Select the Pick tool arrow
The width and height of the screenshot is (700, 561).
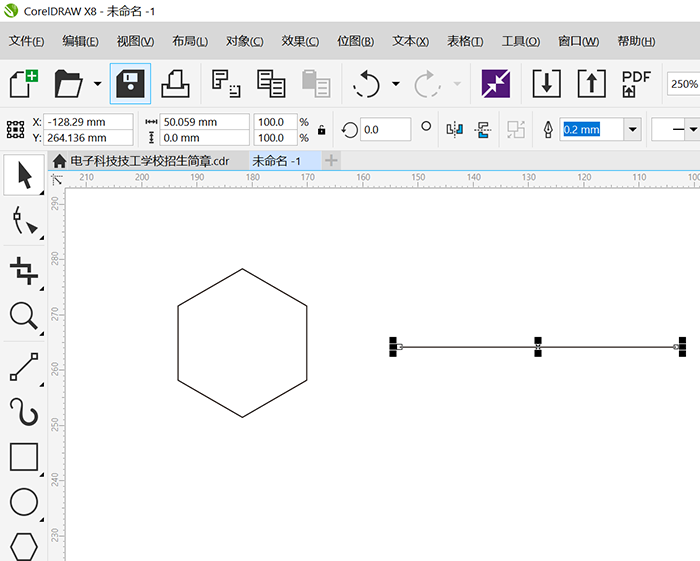pyautogui.click(x=24, y=175)
